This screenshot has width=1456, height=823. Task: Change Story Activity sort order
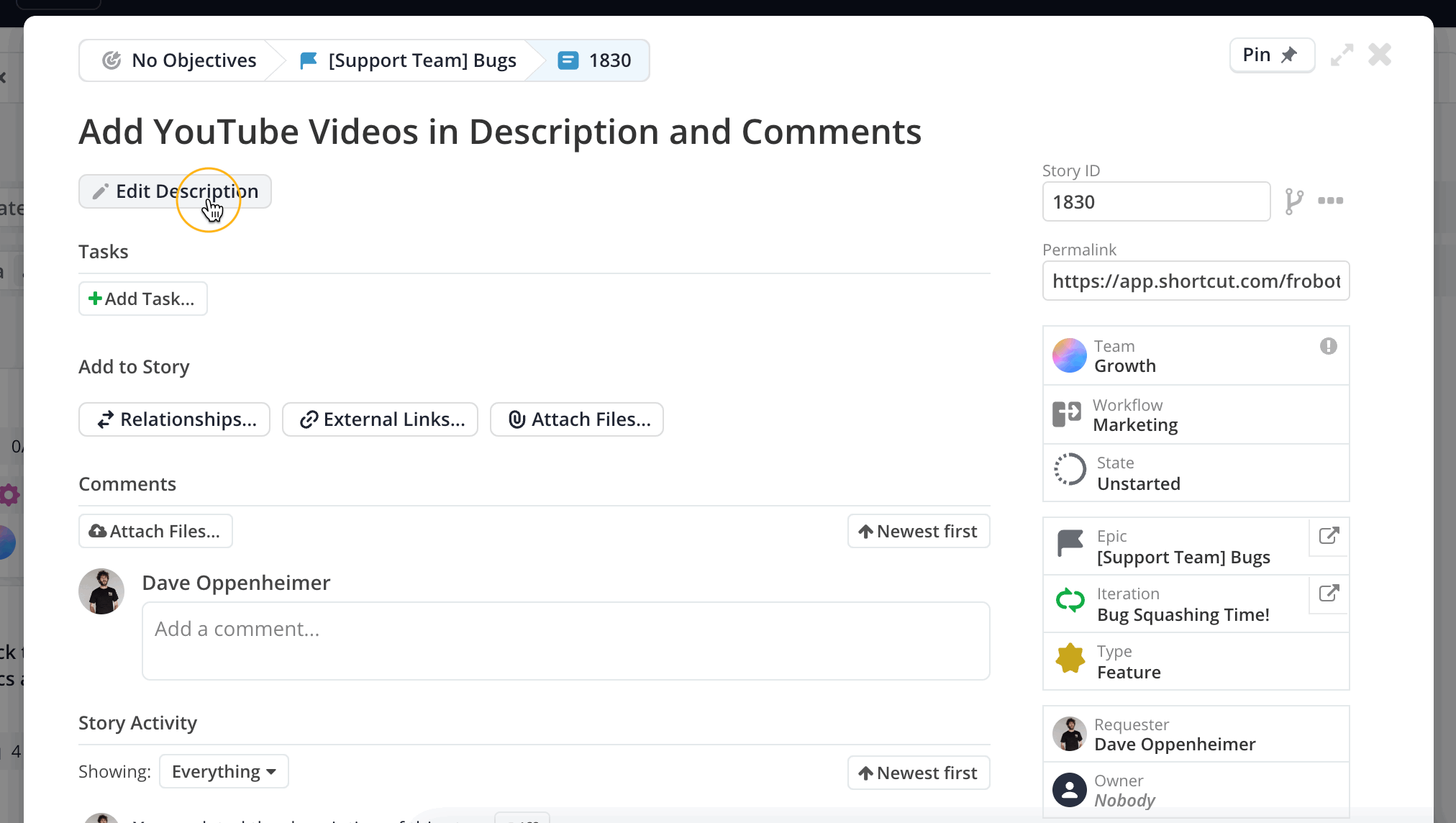pos(919,772)
